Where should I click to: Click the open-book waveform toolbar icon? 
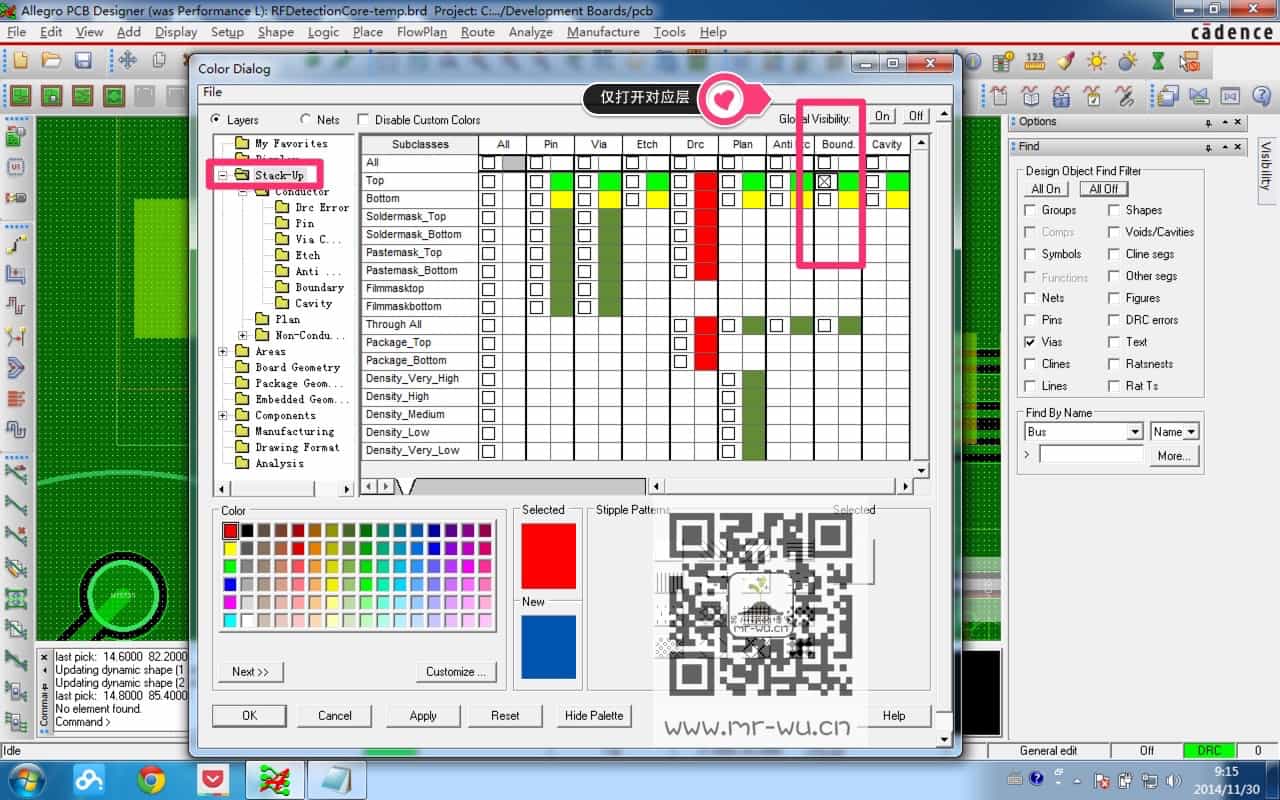coord(1031,96)
